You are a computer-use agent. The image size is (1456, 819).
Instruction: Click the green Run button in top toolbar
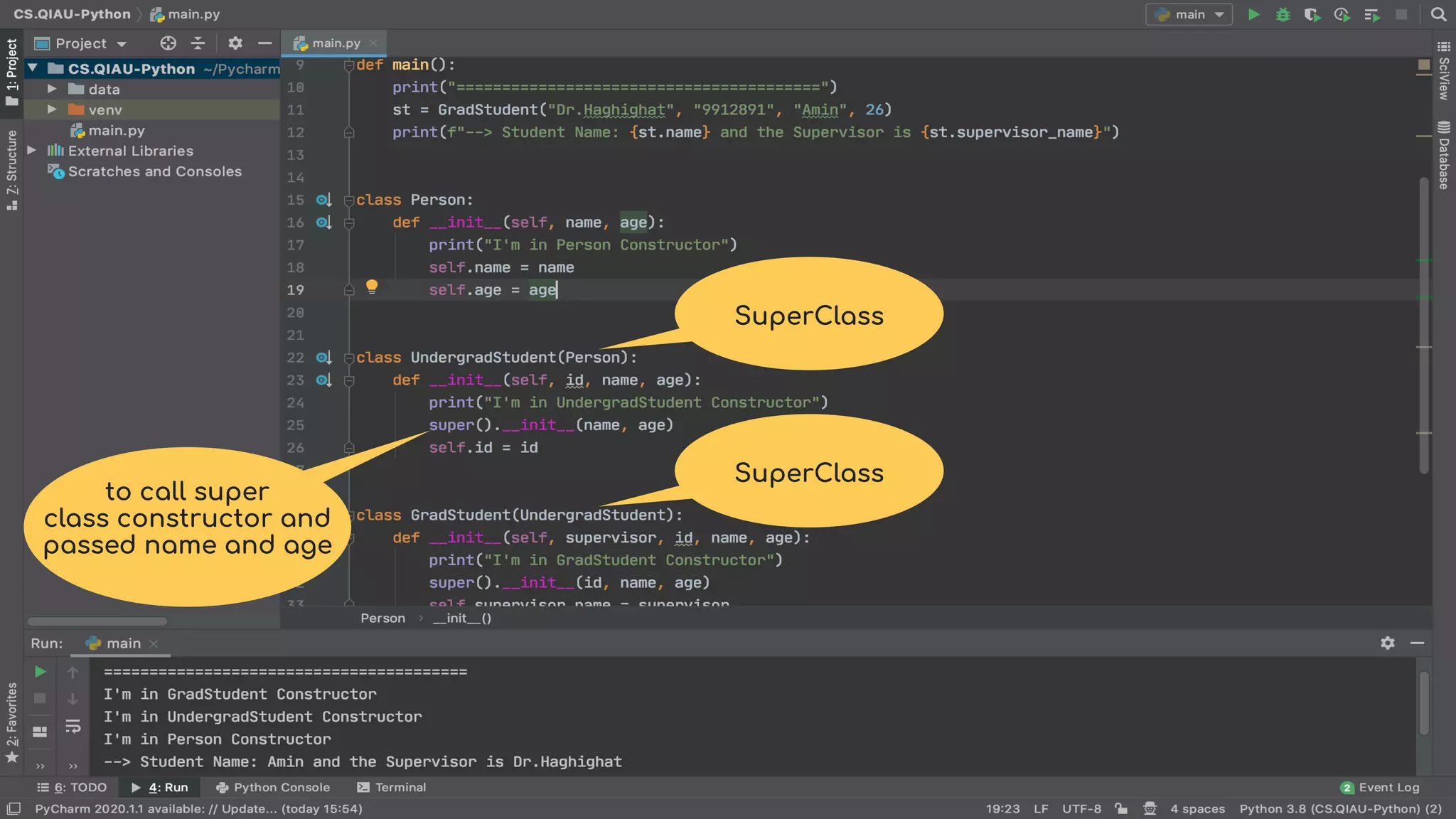point(1254,14)
